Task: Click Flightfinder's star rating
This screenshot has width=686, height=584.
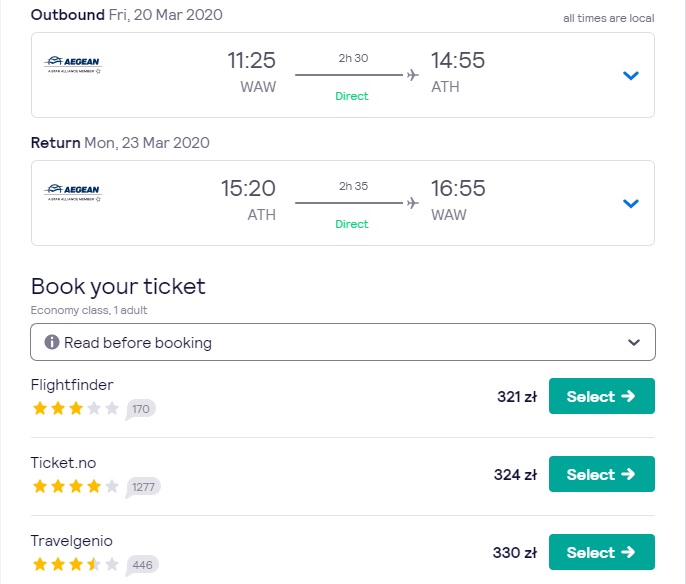Action: [76, 409]
